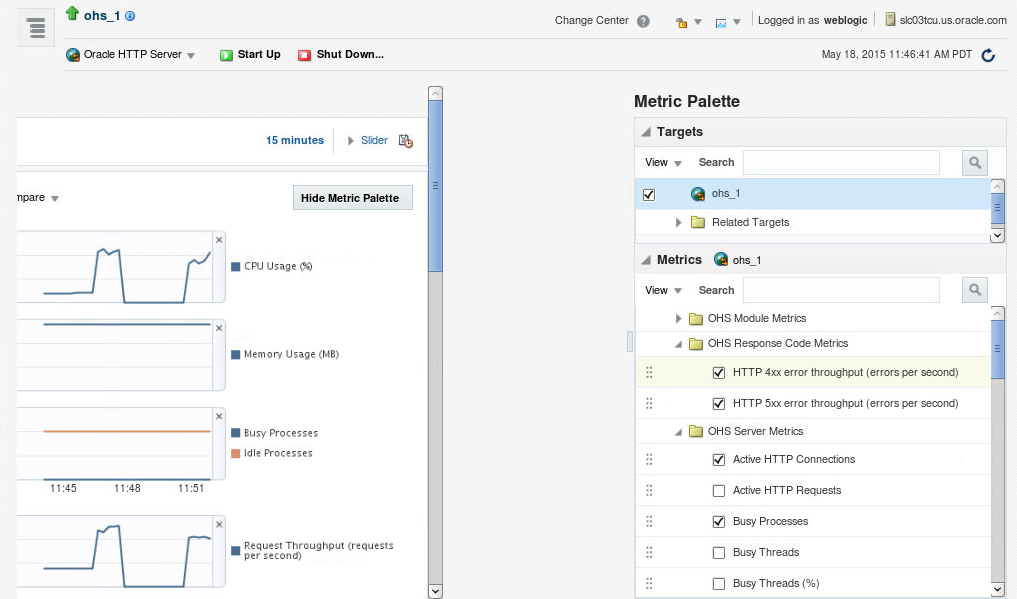1017x599 pixels.
Task: Click ohs_1 globe icon in Metrics header
Action: pyautogui.click(x=721, y=259)
